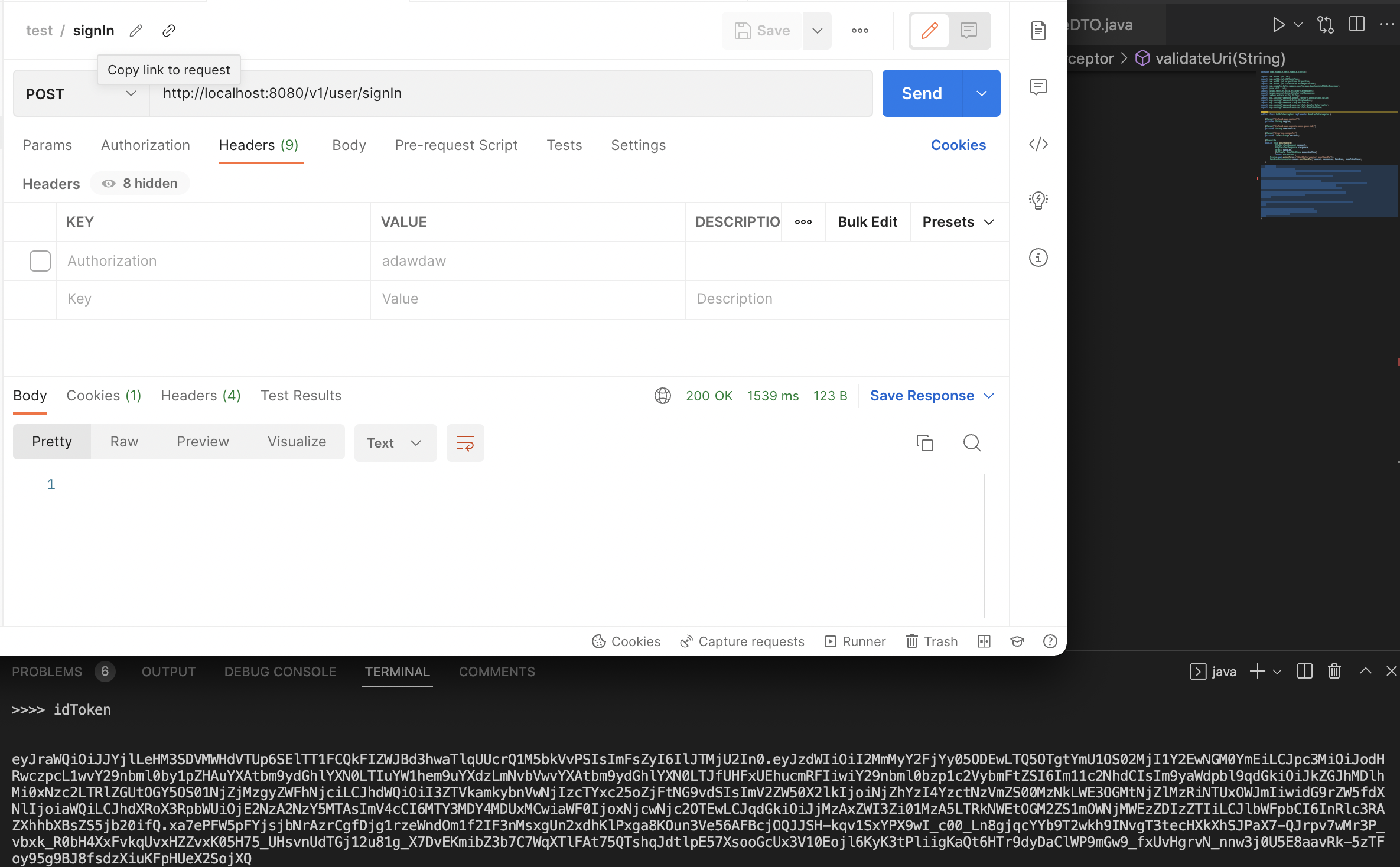Kill terminal with trash icon
The image size is (1400, 867).
(1334, 672)
